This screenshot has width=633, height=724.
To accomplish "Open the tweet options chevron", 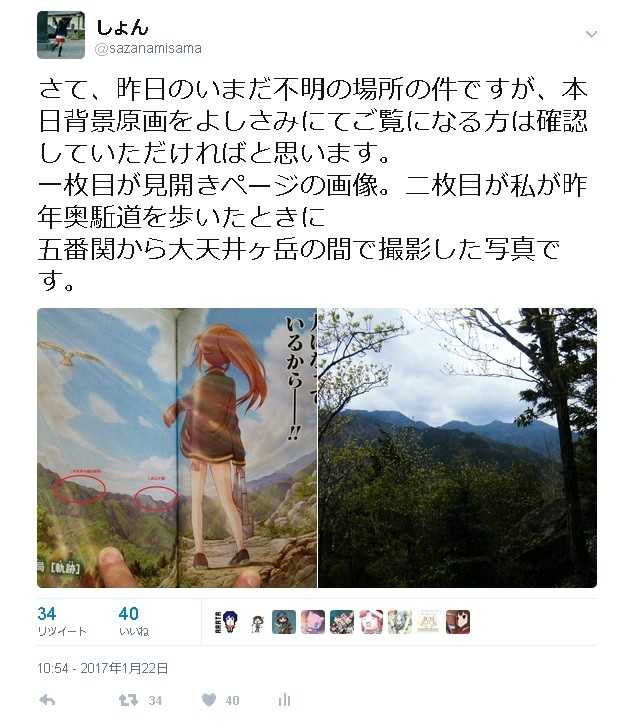I will pos(591,34).
